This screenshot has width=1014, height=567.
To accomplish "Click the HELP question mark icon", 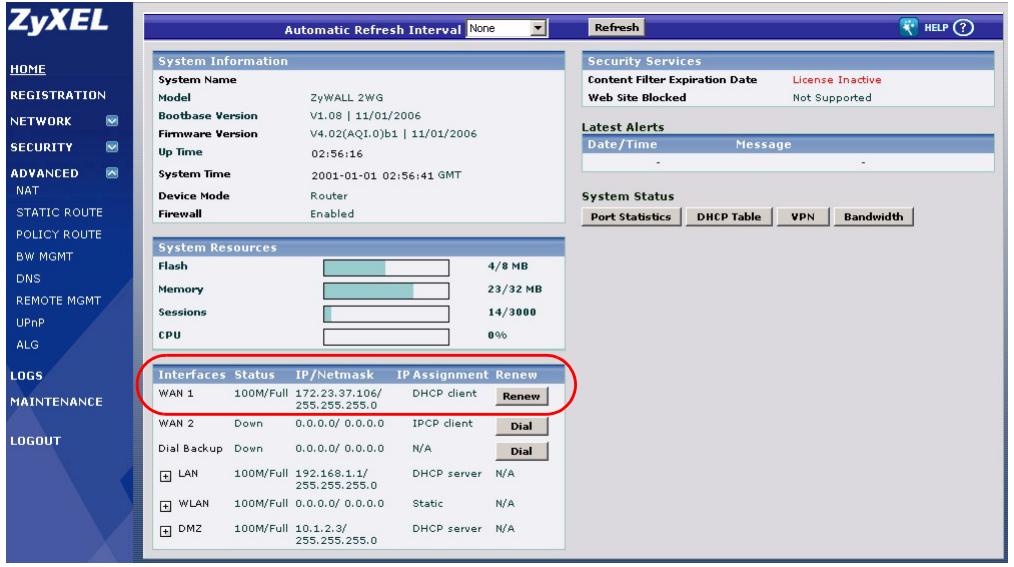I will tap(963, 28).
